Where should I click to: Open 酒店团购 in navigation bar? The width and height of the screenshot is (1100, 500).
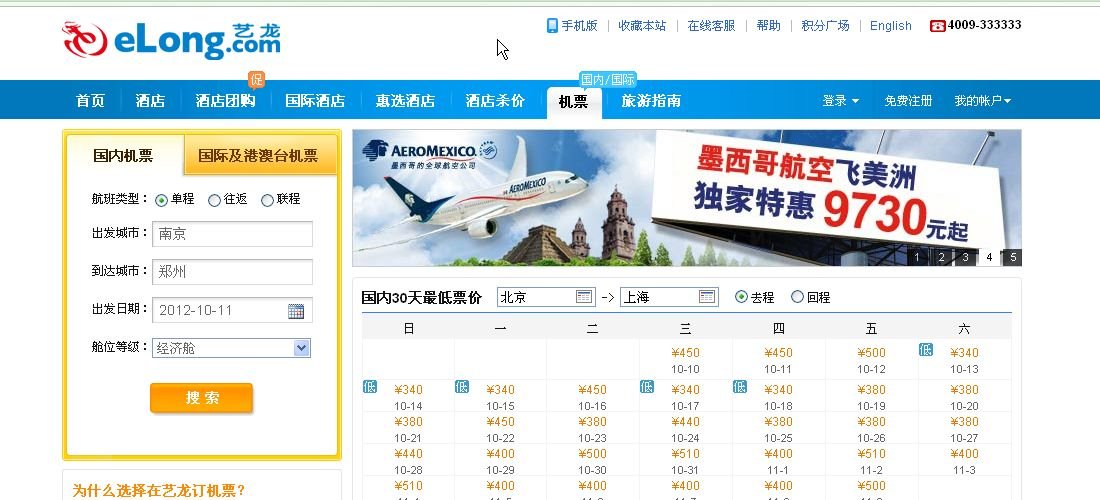(x=225, y=101)
